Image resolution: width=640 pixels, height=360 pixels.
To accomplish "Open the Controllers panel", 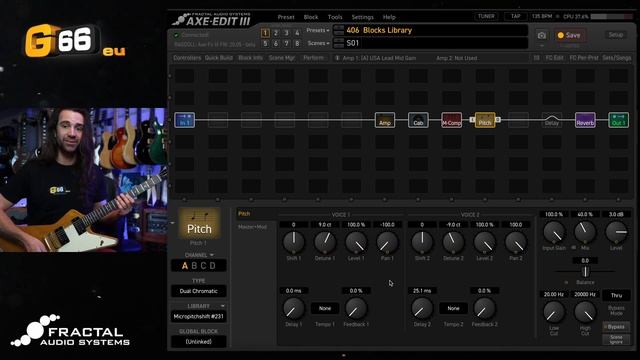I will [187, 58].
